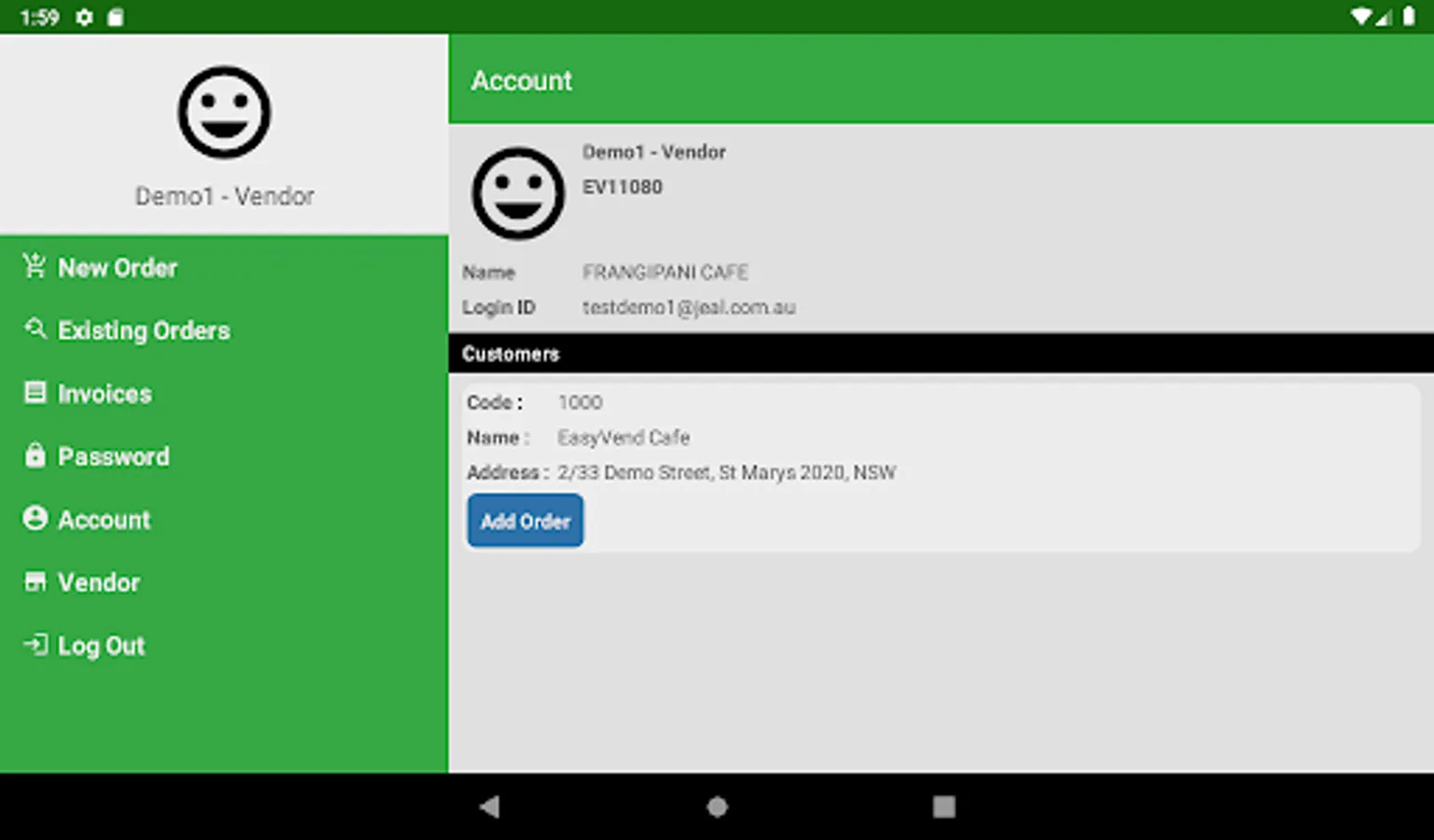This screenshot has height=840, width=1434.
Task: Tap the SD card icon in status bar
Action: coord(115,17)
